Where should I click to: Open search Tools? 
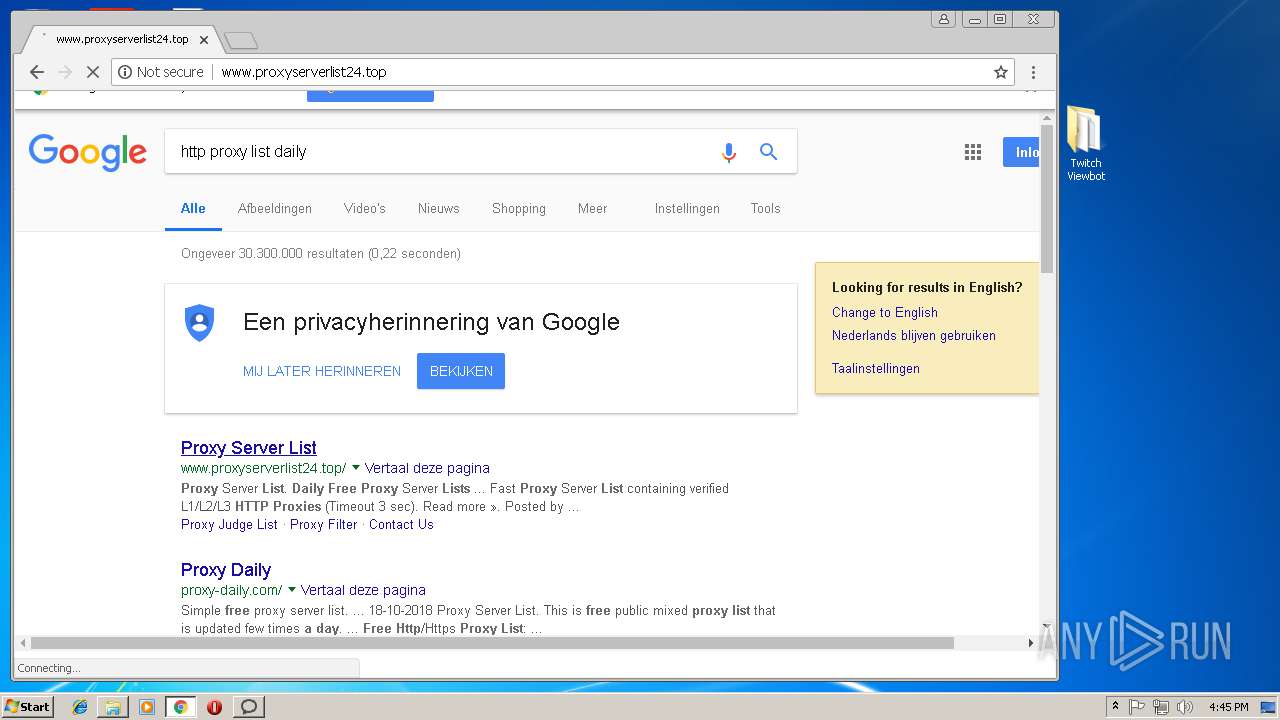point(766,208)
